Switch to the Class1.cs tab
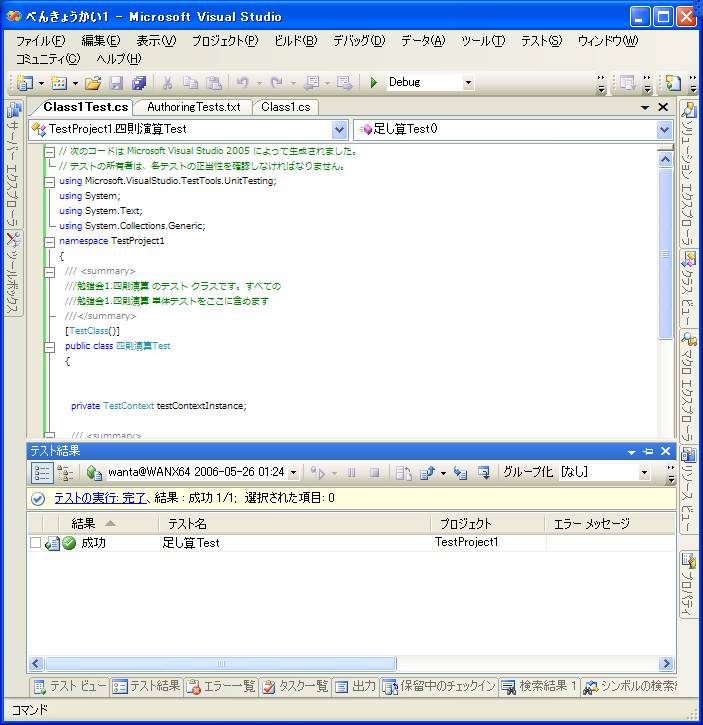This screenshot has height=725, width=703. pyautogui.click(x=285, y=107)
